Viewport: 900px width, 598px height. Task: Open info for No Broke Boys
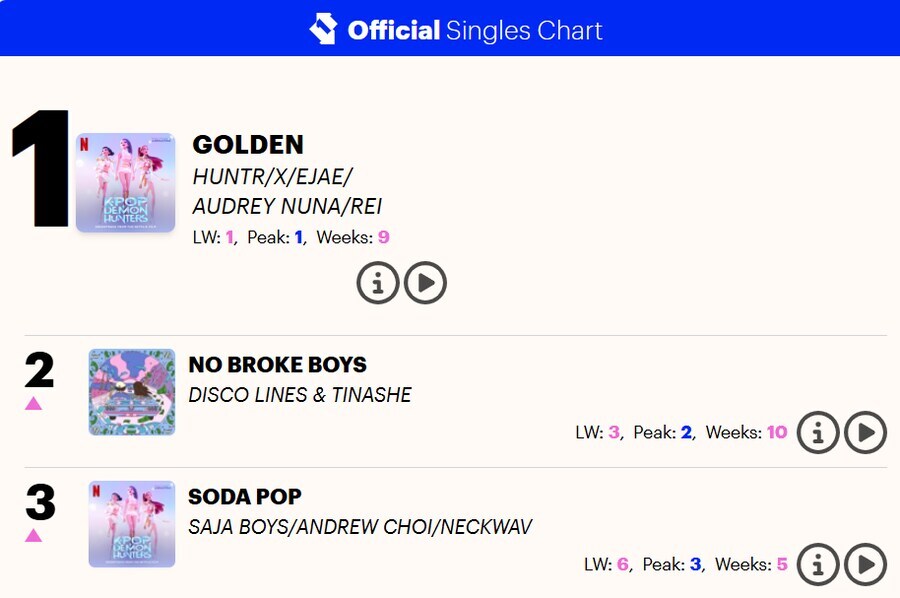tap(818, 433)
